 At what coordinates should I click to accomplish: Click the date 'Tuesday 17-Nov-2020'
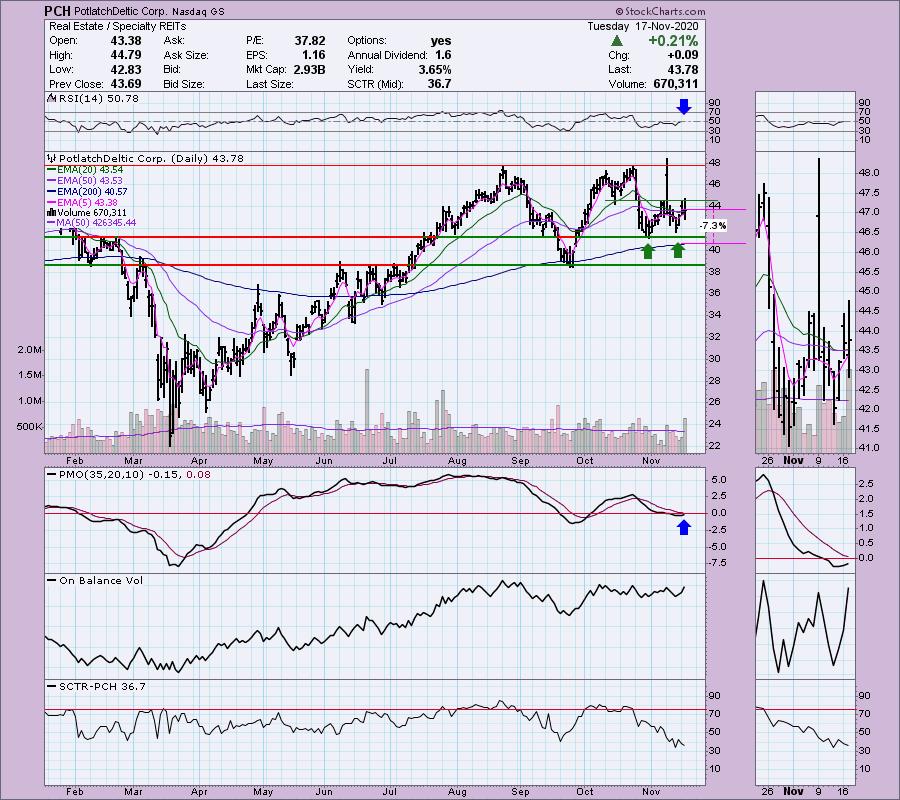tap(643, 26)
